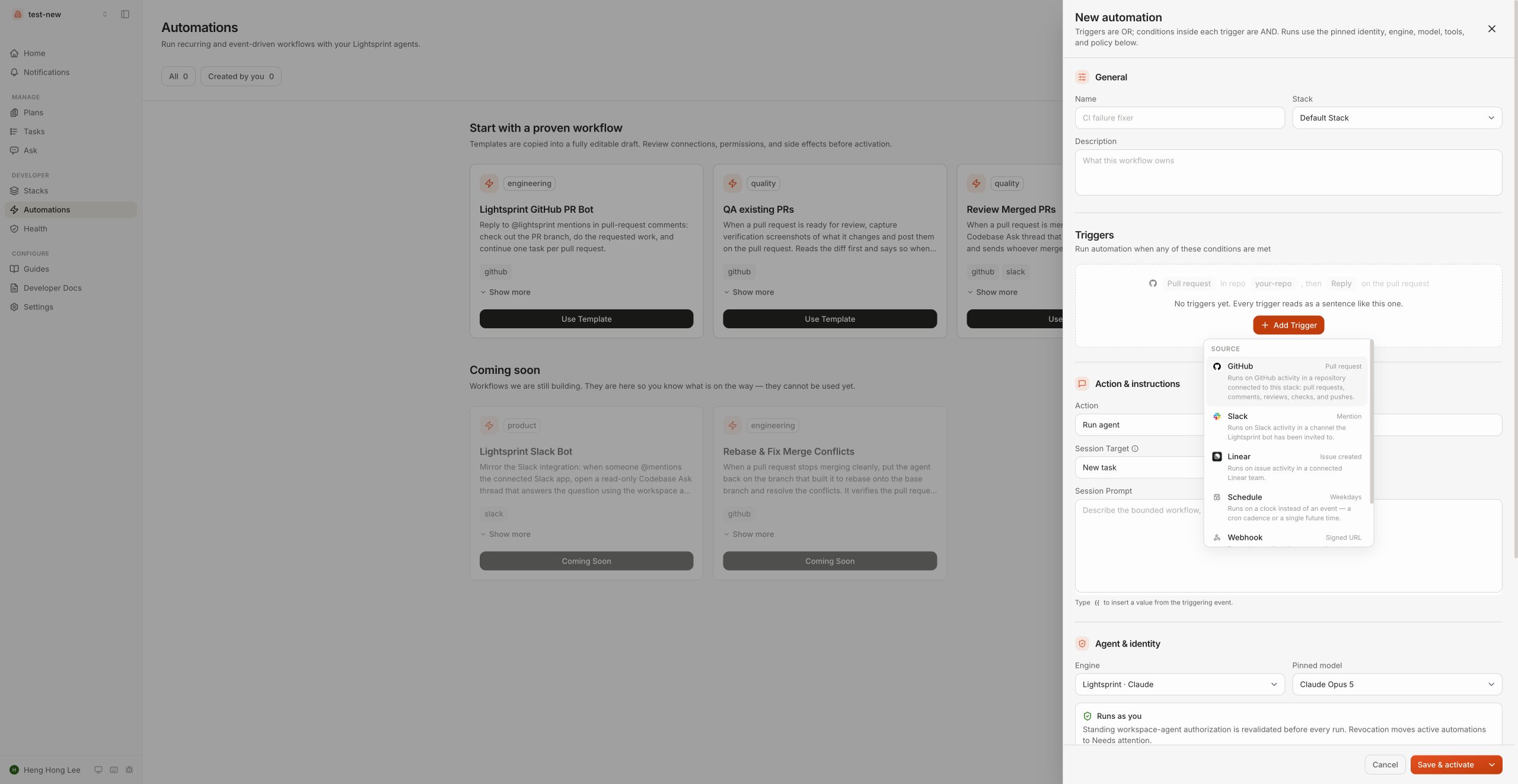1518x784 pixels.
Task: Cancel the new automation
Action: 1385,764
